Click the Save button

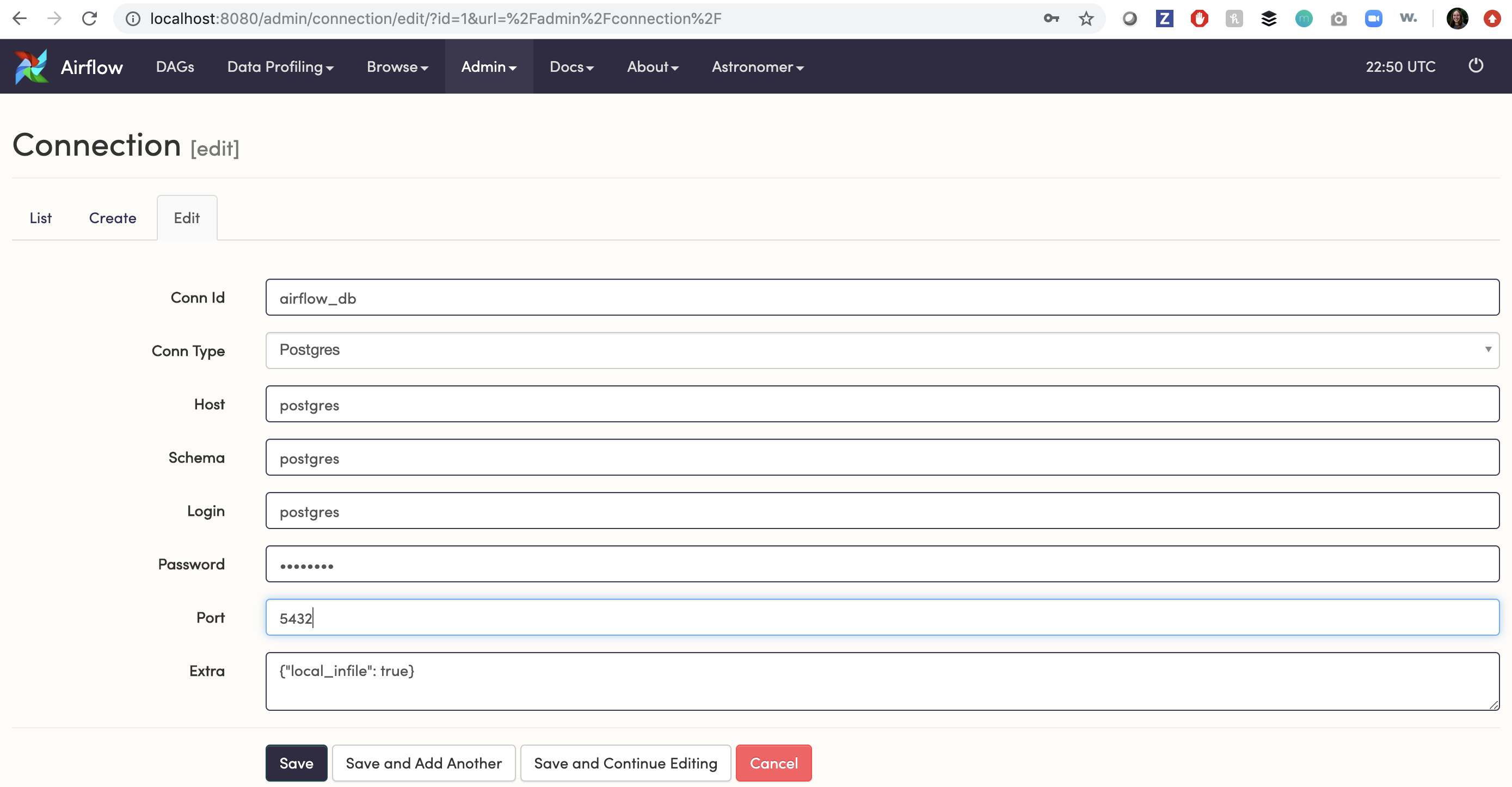296,763
